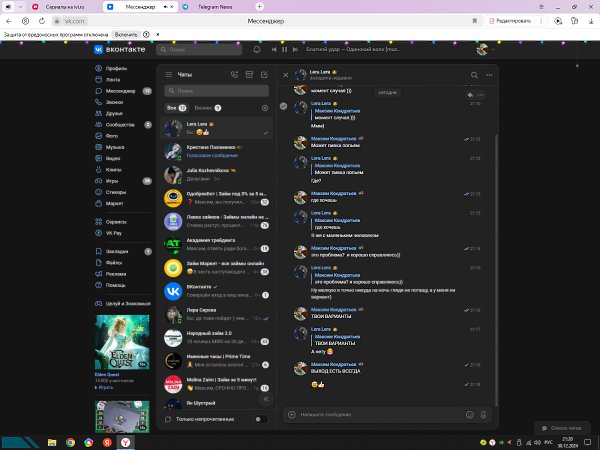Open emoji picker in message field

(470, 414)
